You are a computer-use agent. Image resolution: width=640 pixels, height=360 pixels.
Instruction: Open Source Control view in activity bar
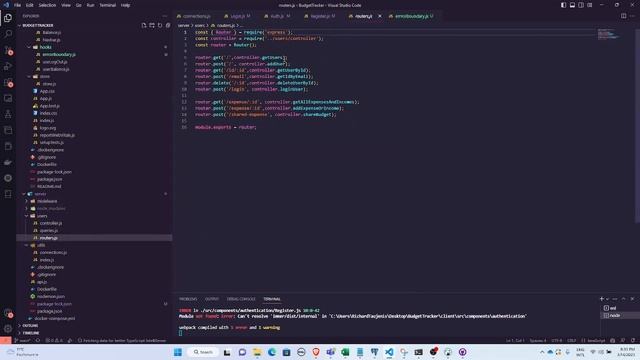click(8, 50)
